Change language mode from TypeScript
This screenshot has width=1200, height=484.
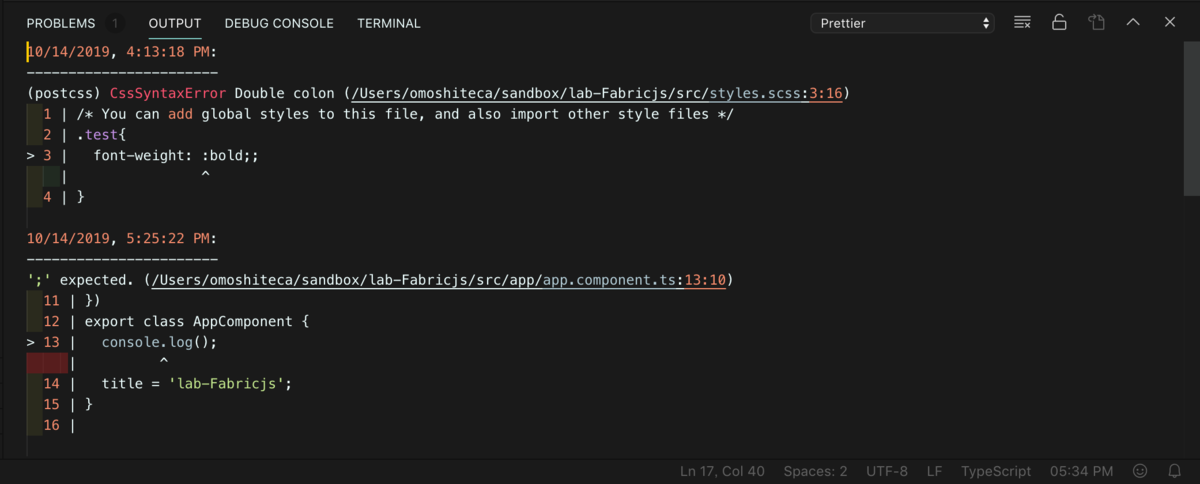[996, 471]
